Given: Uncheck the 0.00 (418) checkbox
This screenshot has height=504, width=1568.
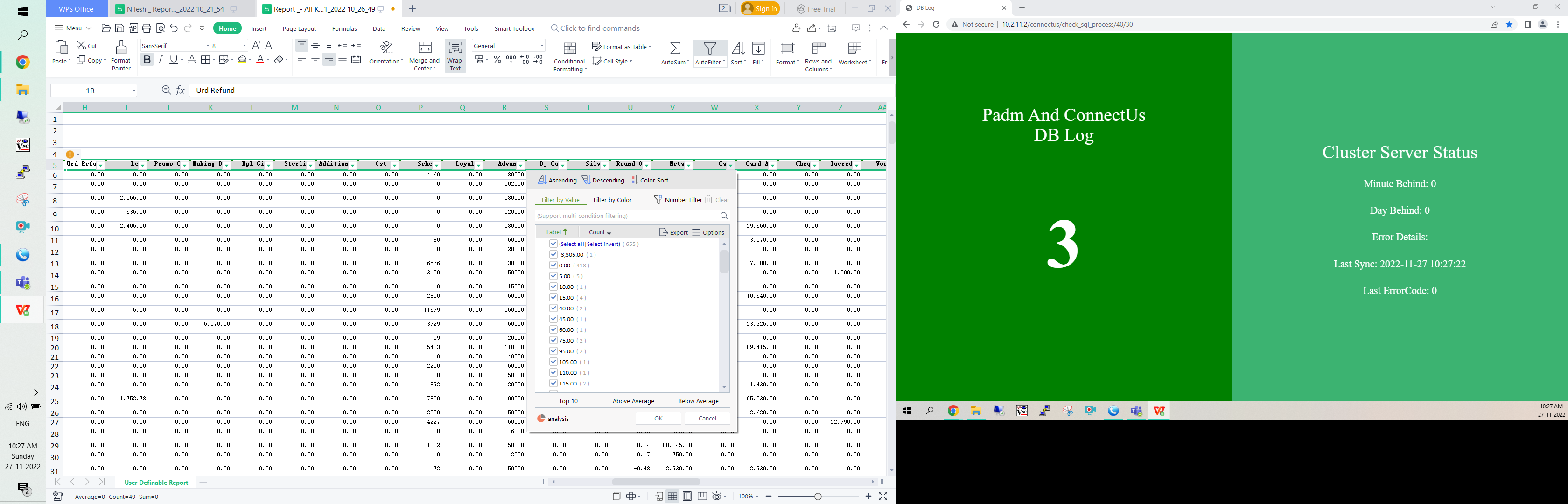Looking at the screenshot, I should pos(553,265).
